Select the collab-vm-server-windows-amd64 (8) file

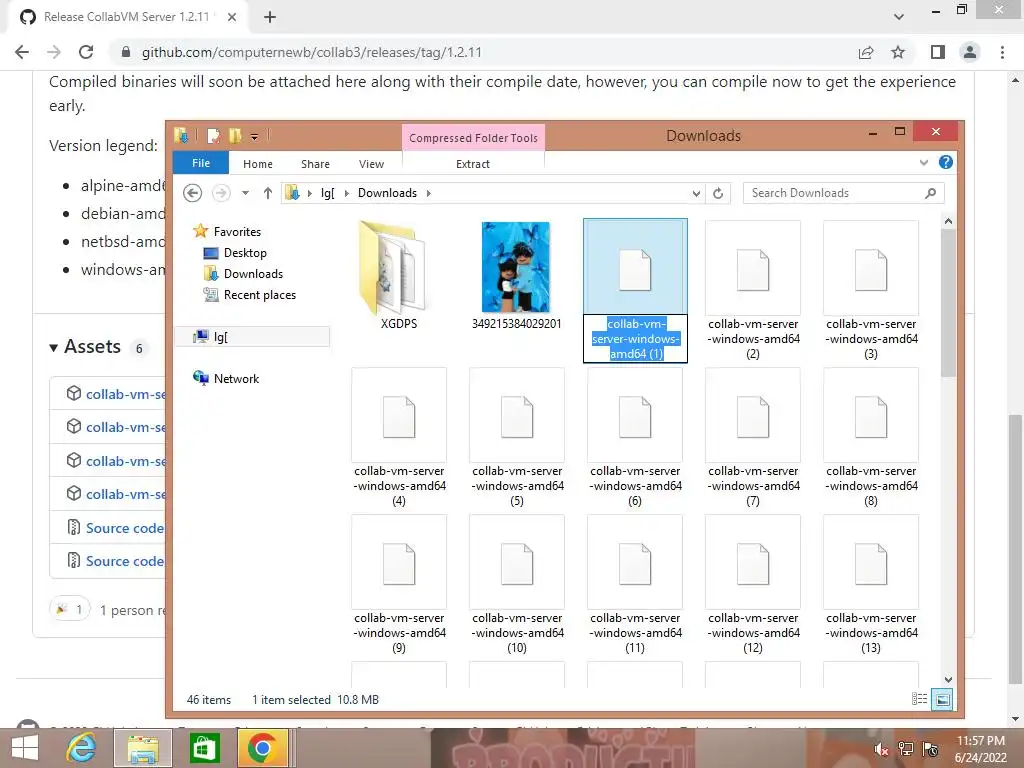point(871,438)
